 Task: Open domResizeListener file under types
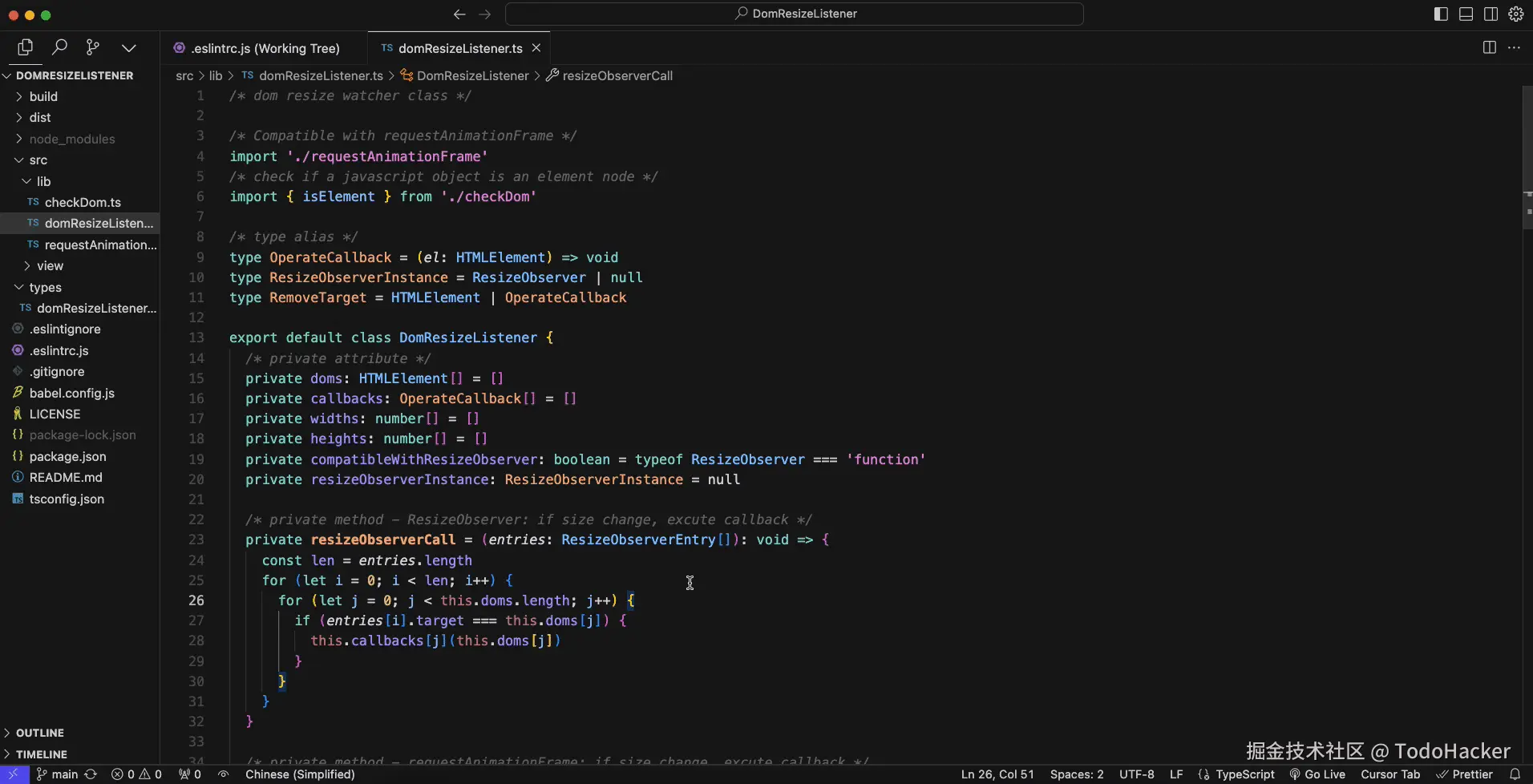point(79,309)
